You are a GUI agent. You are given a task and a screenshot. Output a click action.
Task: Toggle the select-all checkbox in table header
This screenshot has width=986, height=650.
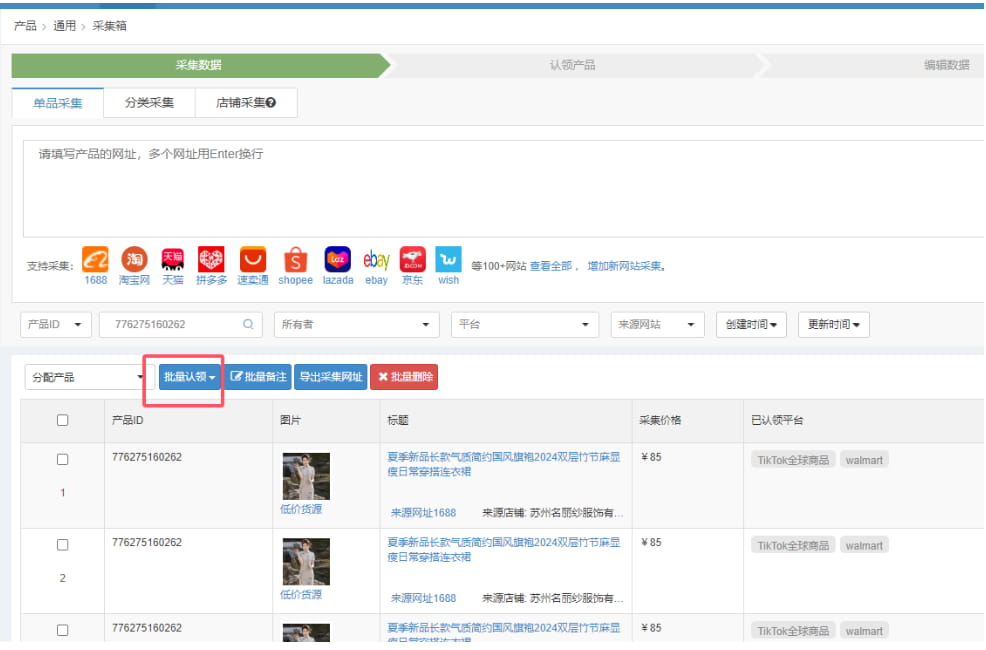click(x=62, y=421)
